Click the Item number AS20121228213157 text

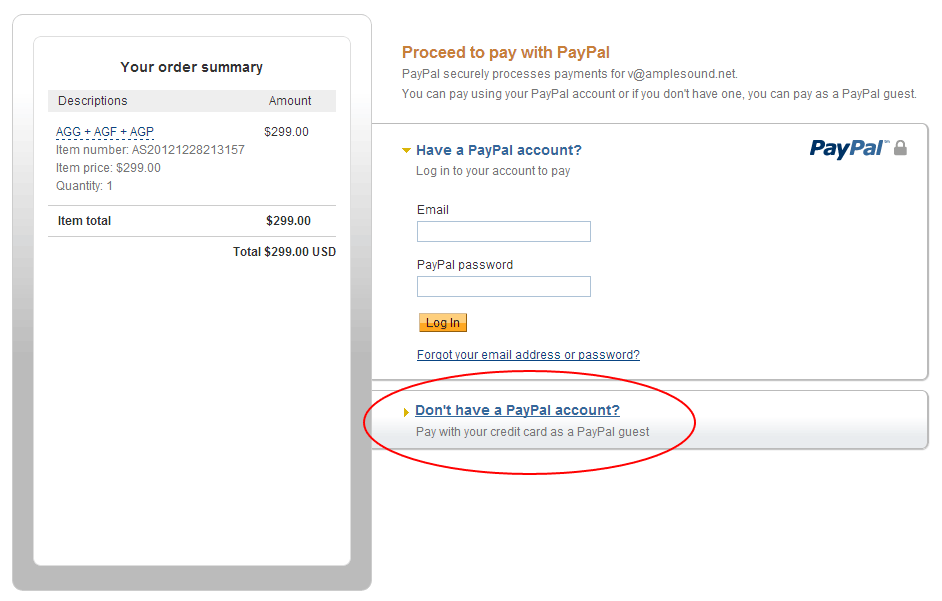150,150
